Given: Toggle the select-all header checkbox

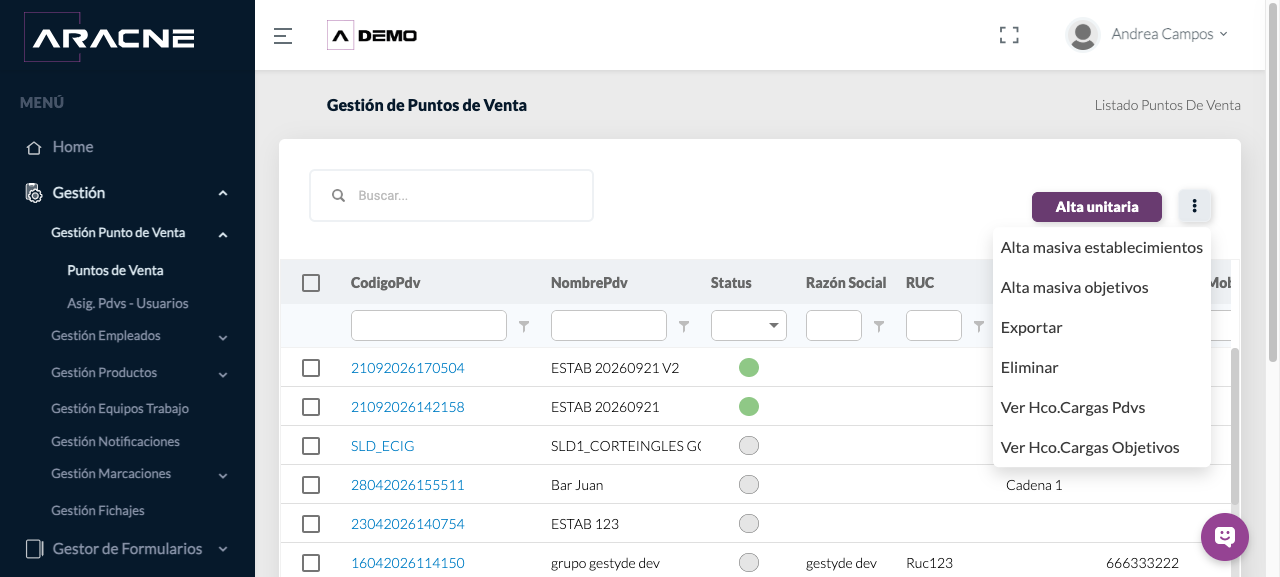Looking at the screenshot, I should [311, 283].
